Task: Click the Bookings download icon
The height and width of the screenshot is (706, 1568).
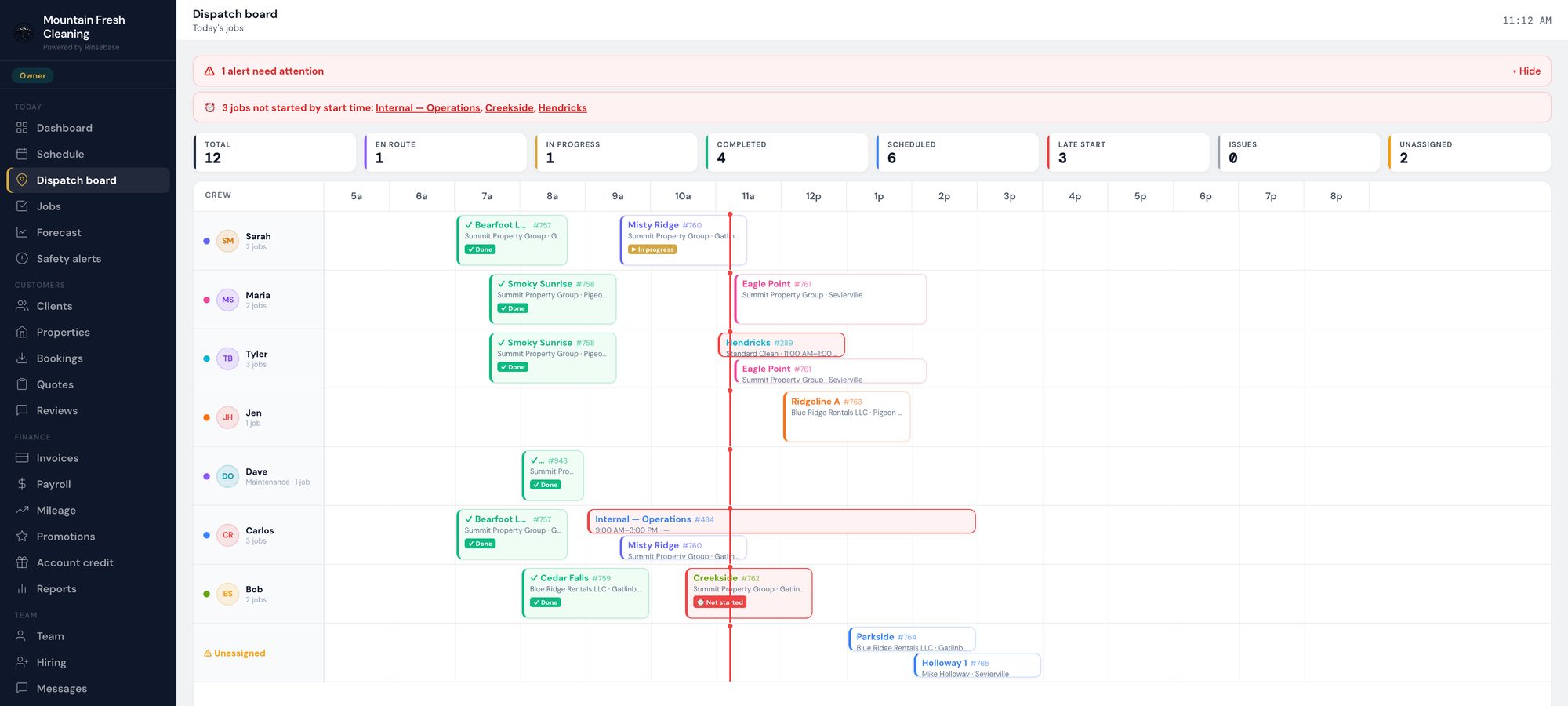Action: coord(22,358)
